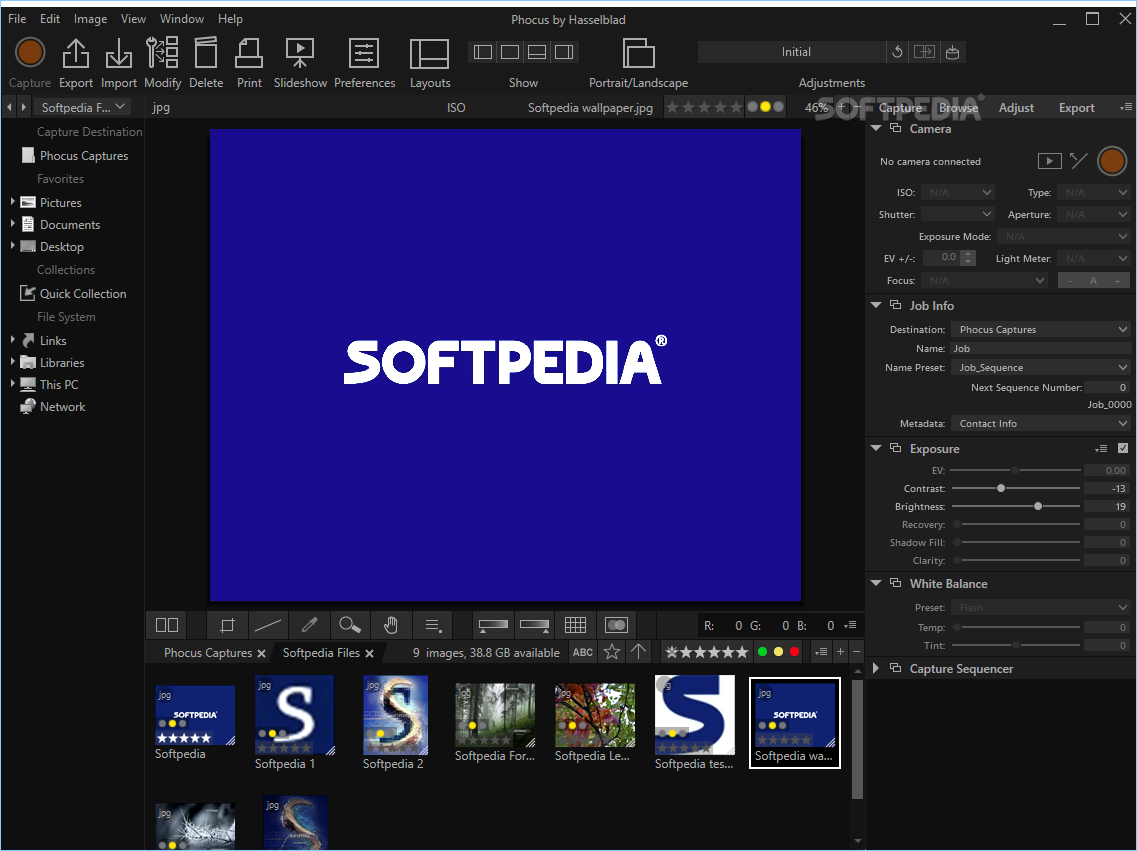
Task: Click the Job Name input field
Action: point(1041,349)
